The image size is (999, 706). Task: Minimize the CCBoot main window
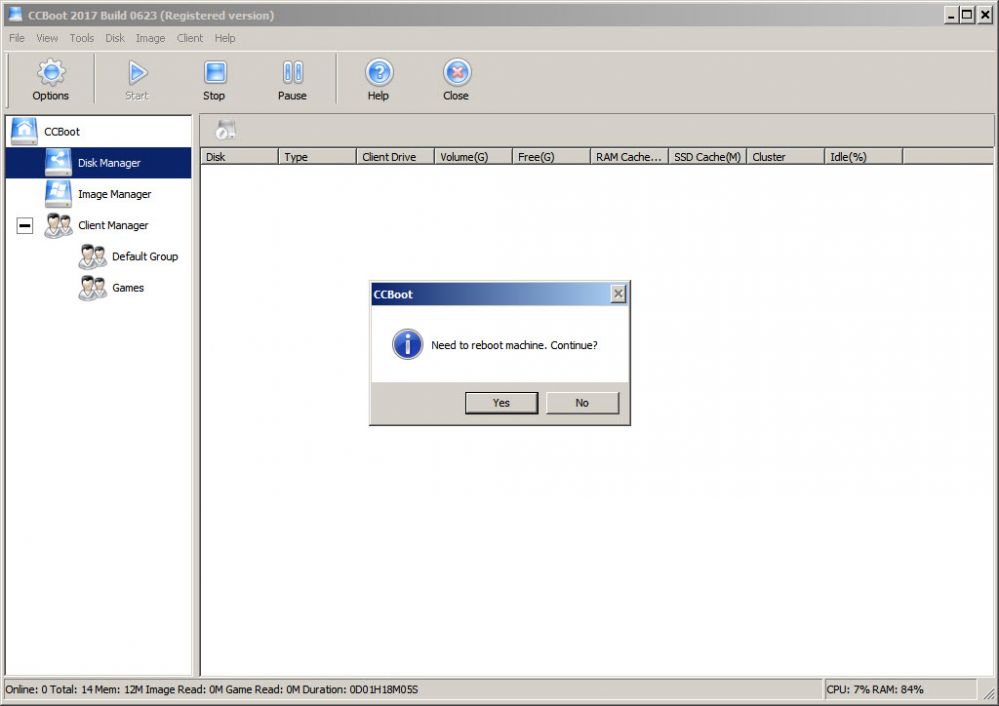951,15
